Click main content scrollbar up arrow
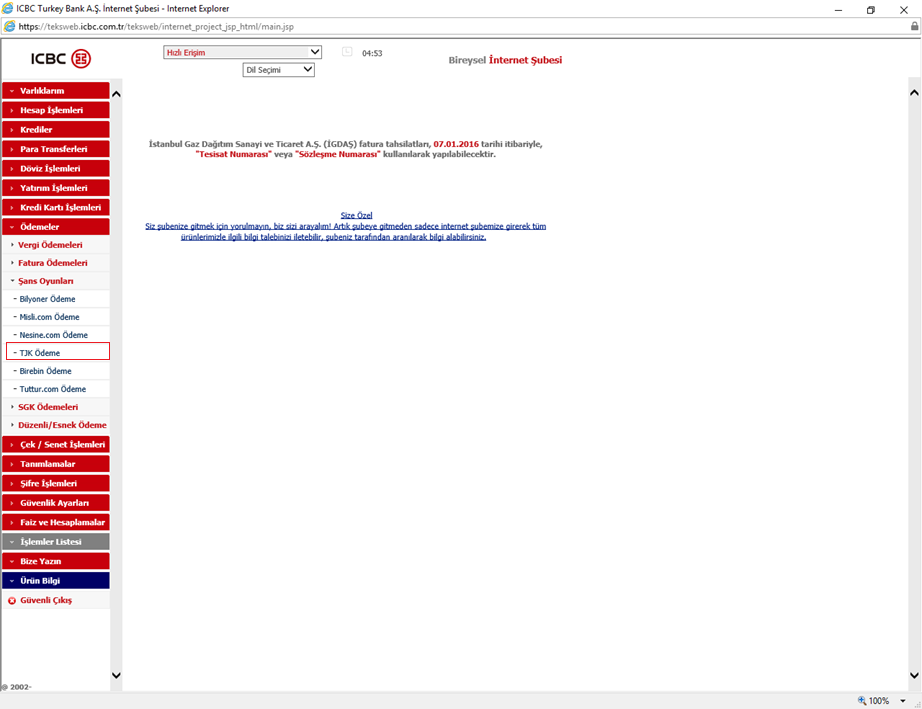This screenshot has height=709, width=922. (x=914, y=93)
